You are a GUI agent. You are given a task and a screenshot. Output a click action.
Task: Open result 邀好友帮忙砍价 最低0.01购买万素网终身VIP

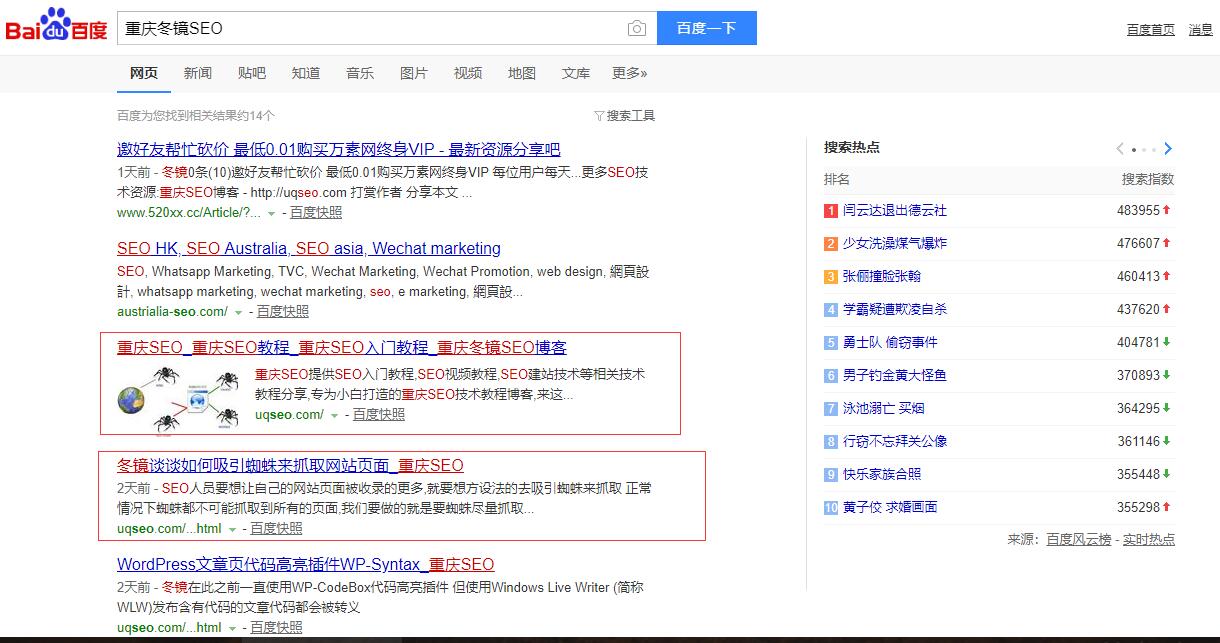click(339, 149)
